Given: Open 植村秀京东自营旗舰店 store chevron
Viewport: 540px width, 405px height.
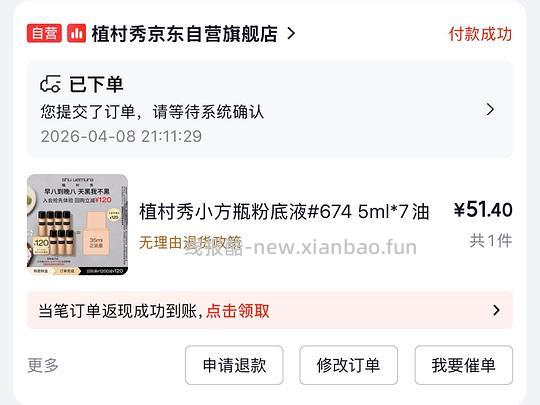Looking at the screenshot, I should pos(291,33).
